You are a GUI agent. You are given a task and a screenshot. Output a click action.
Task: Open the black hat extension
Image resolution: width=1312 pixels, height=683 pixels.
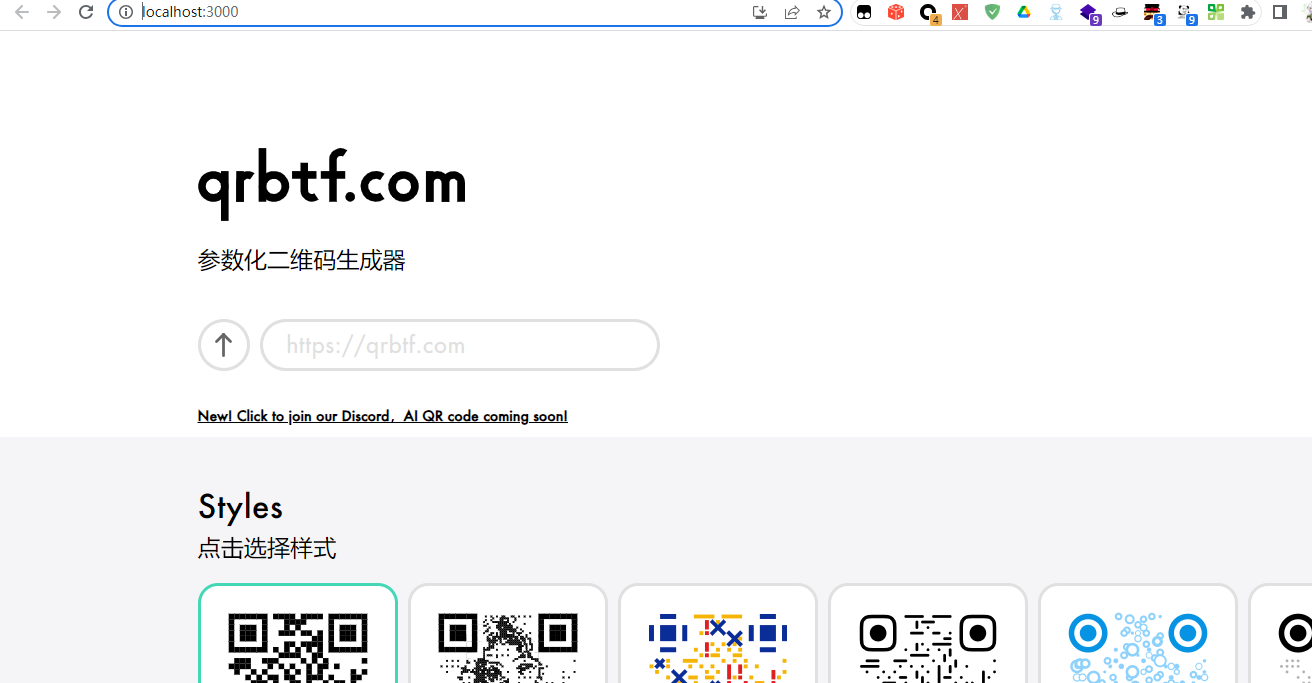[x=1120, y=12]
